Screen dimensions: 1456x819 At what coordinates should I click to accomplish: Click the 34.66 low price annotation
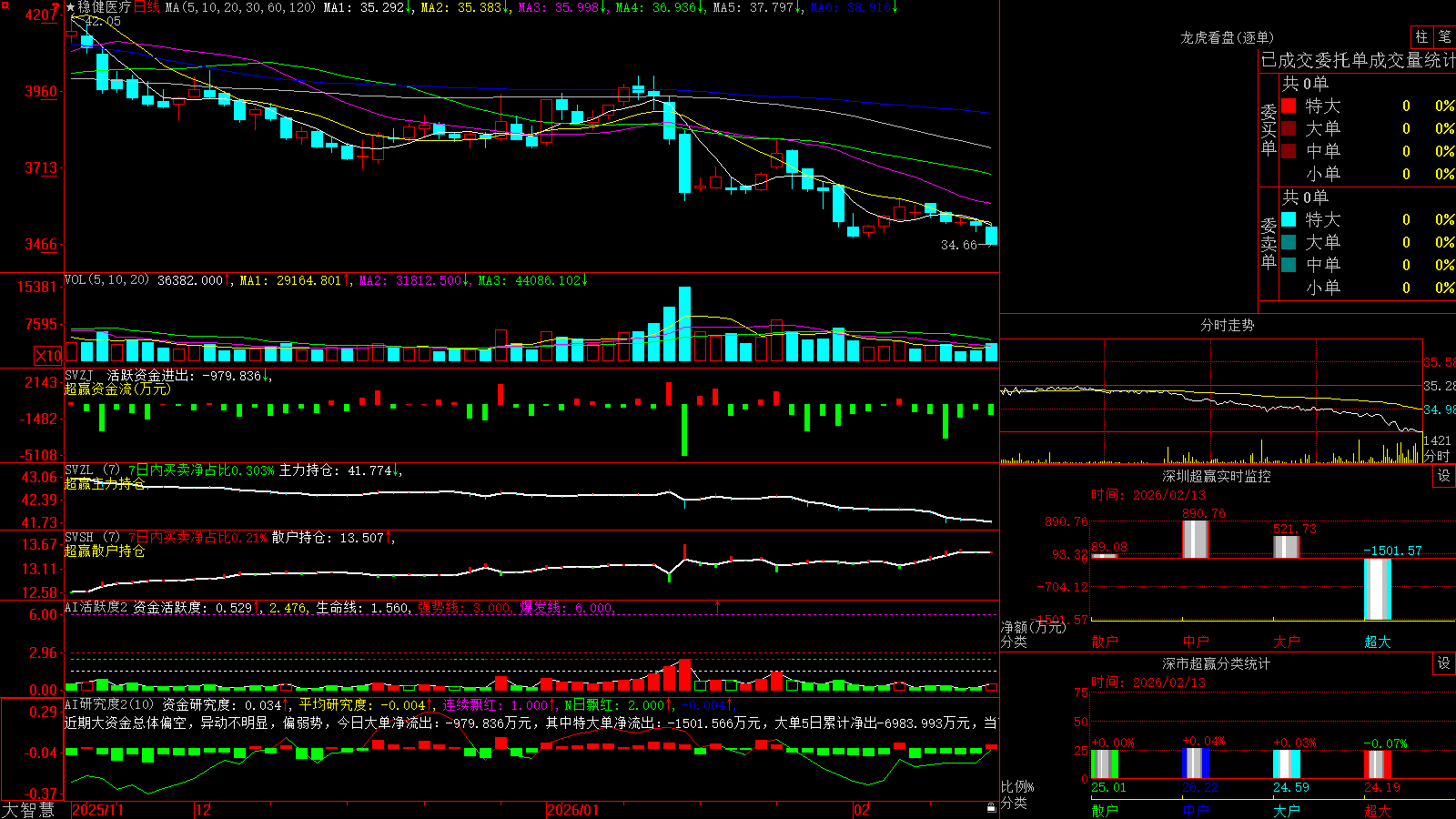[959, 245]
